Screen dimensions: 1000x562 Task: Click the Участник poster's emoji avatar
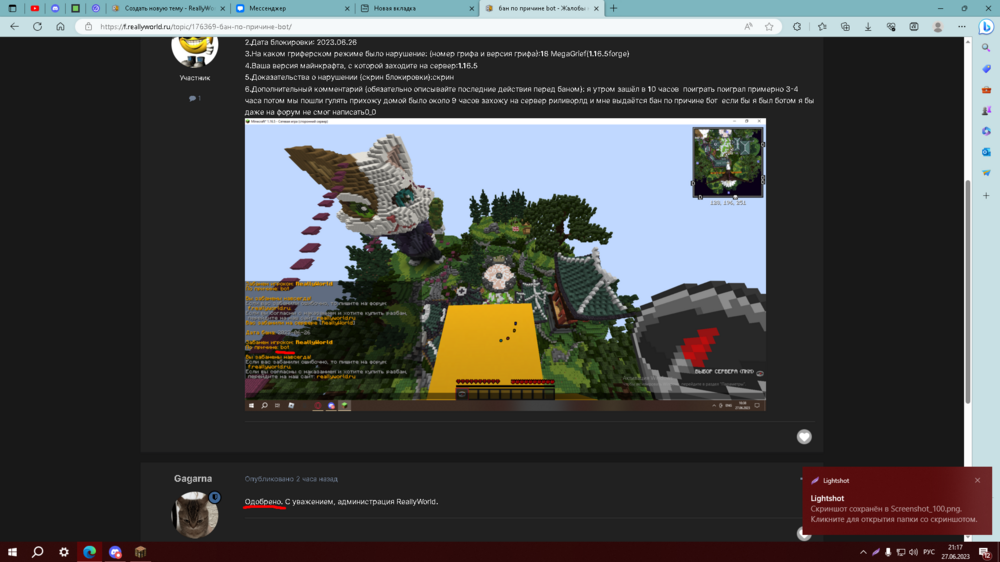(x=195, y=51)
